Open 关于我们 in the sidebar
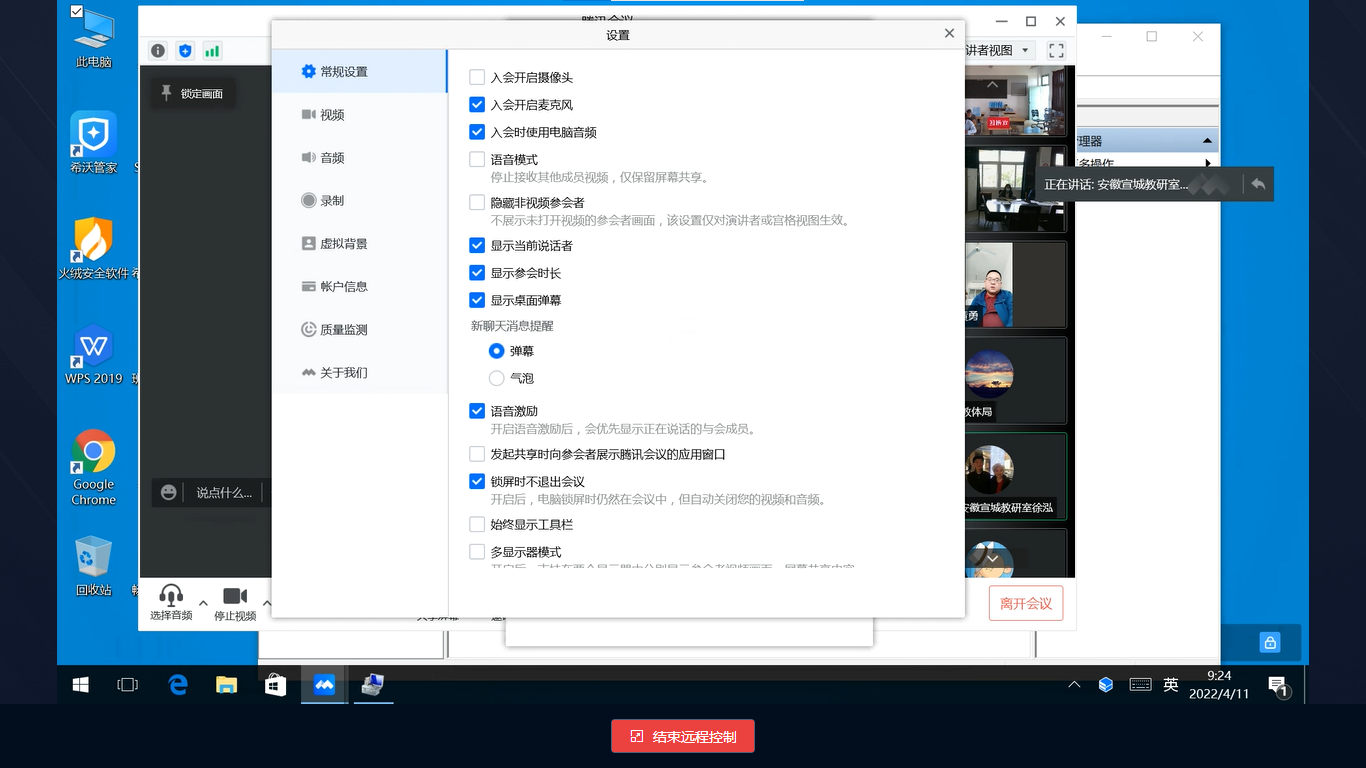The width and height of the screenshot is (1366, 768). 359,373
